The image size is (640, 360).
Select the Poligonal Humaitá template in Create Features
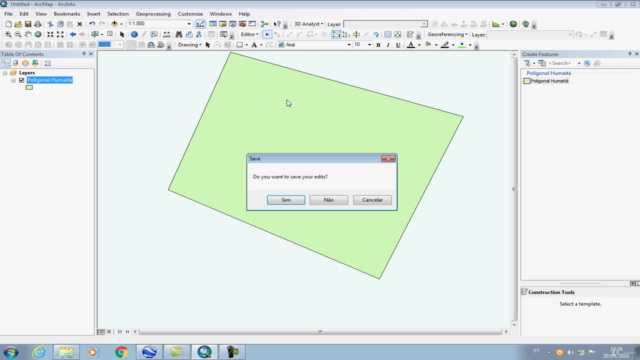pos(546,81)
